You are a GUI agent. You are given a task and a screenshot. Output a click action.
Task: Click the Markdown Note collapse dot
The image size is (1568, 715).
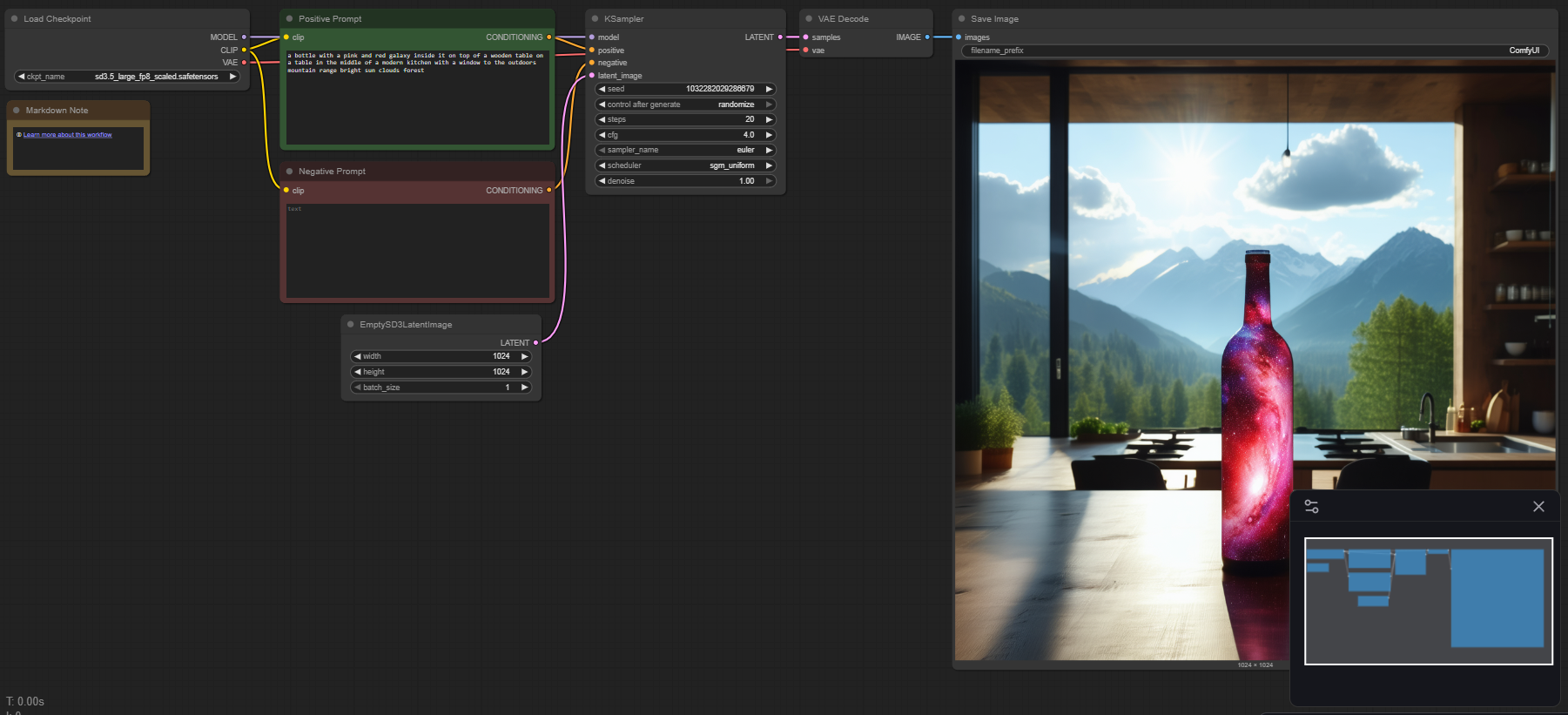click(x=17, y=111)
